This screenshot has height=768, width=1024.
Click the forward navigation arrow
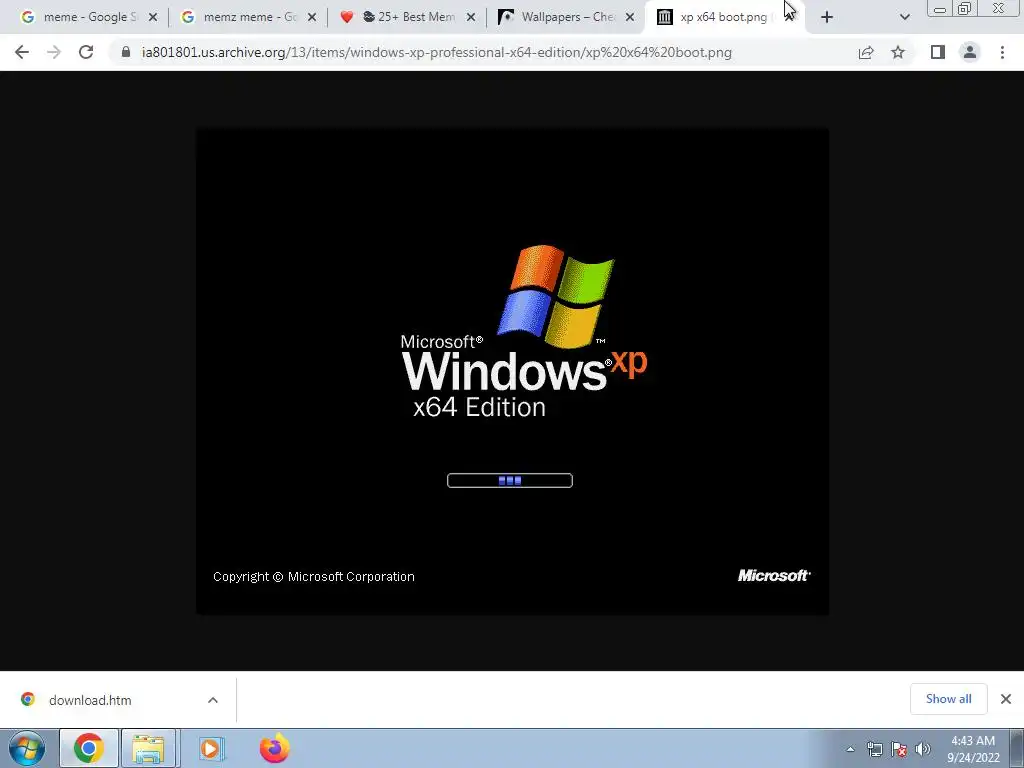(54, 52)
